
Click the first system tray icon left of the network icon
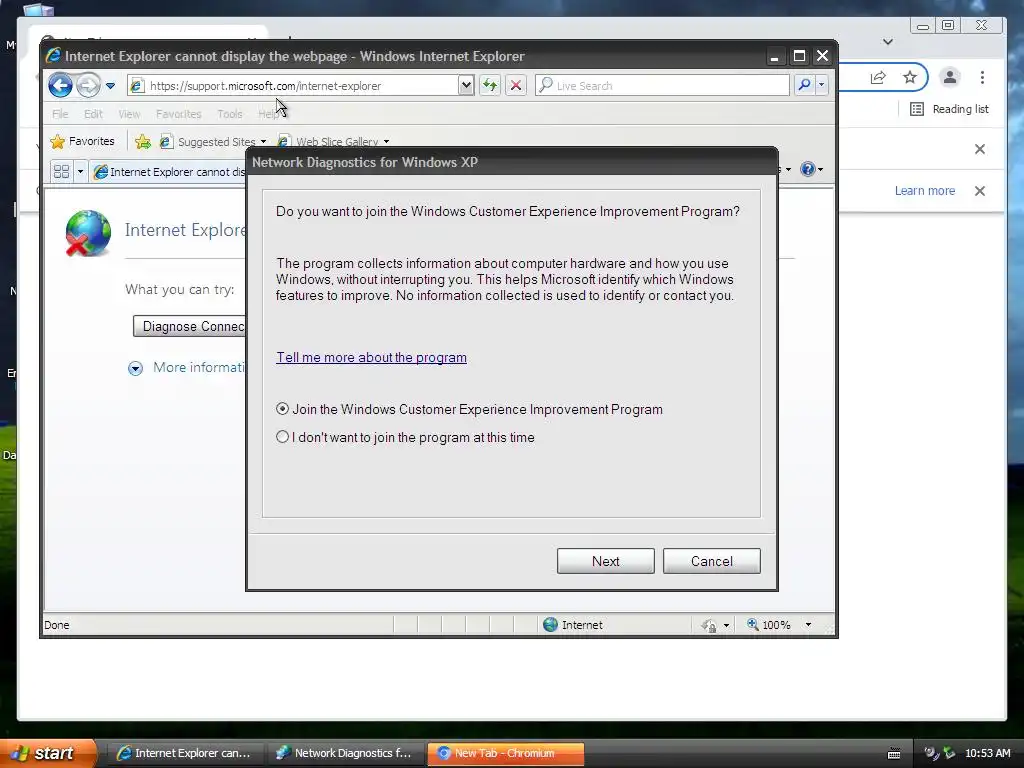[x=931, y=753]
